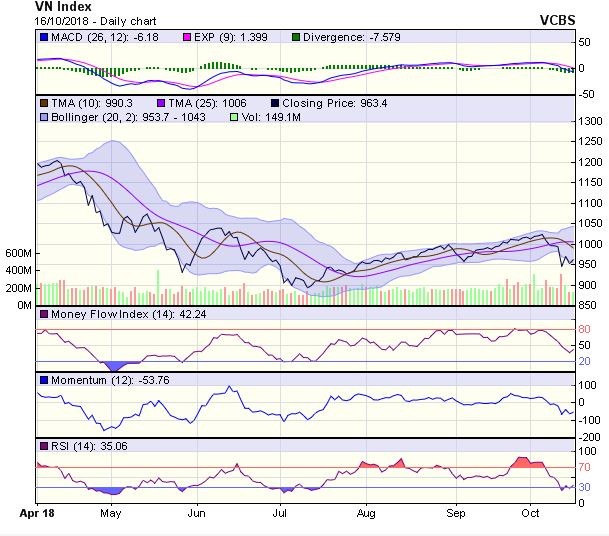Click the -200 value on Momentum axis

589,437
